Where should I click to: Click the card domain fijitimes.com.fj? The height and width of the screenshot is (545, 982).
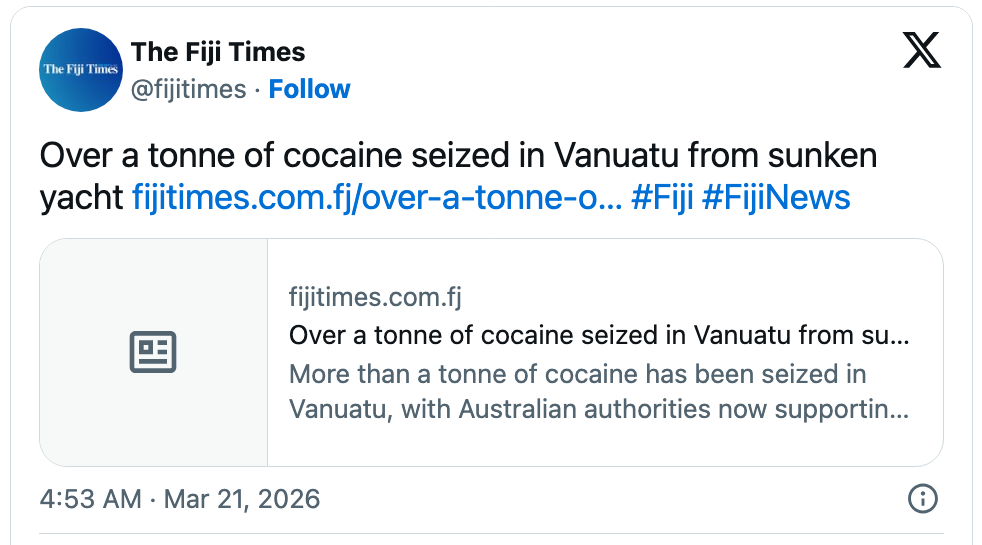tap(375, 297)
